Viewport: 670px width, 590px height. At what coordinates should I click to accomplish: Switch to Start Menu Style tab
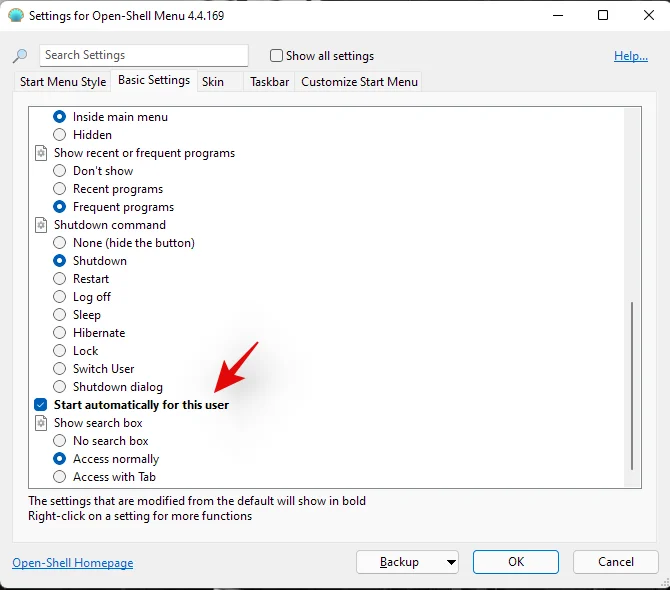click(63, 82)
